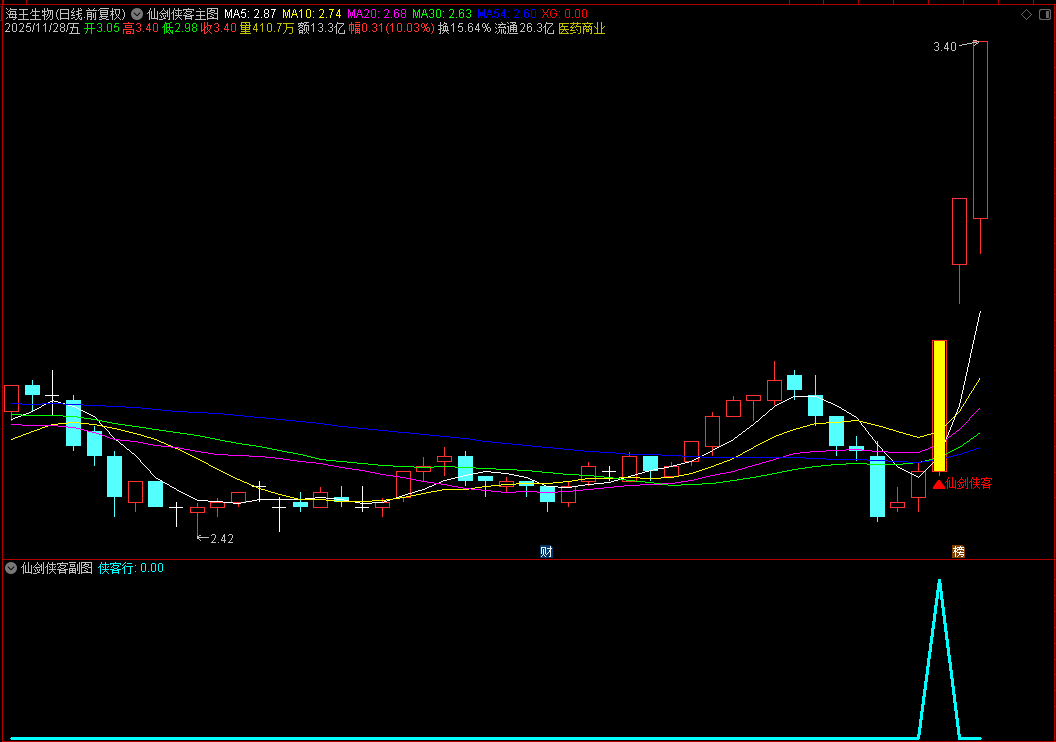Image resolution: width=1056 pixels, height=742 pixels.
Task: Click the yellow MA10: 2.74 legend
Action: (x=311, y=13)
